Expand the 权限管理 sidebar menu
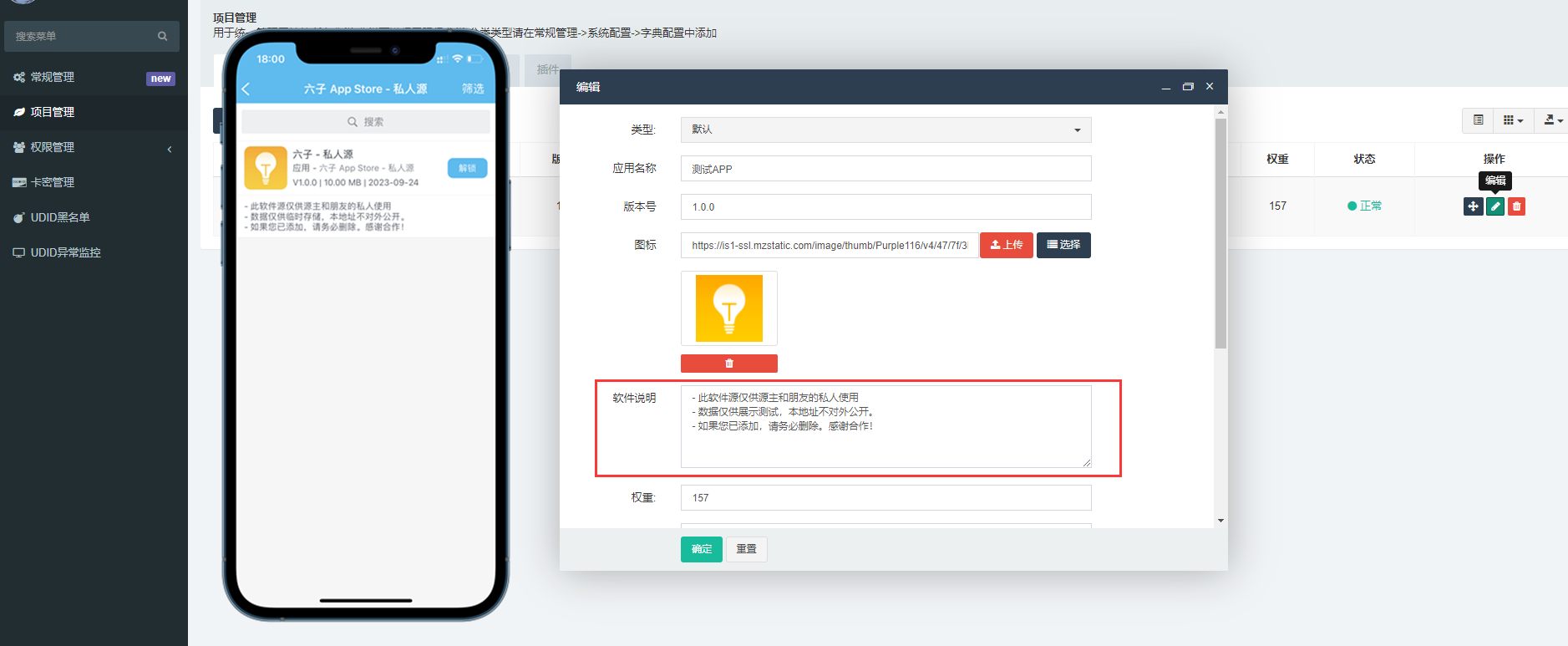The height and width of the screenshot is (646, 1568). 92,147
